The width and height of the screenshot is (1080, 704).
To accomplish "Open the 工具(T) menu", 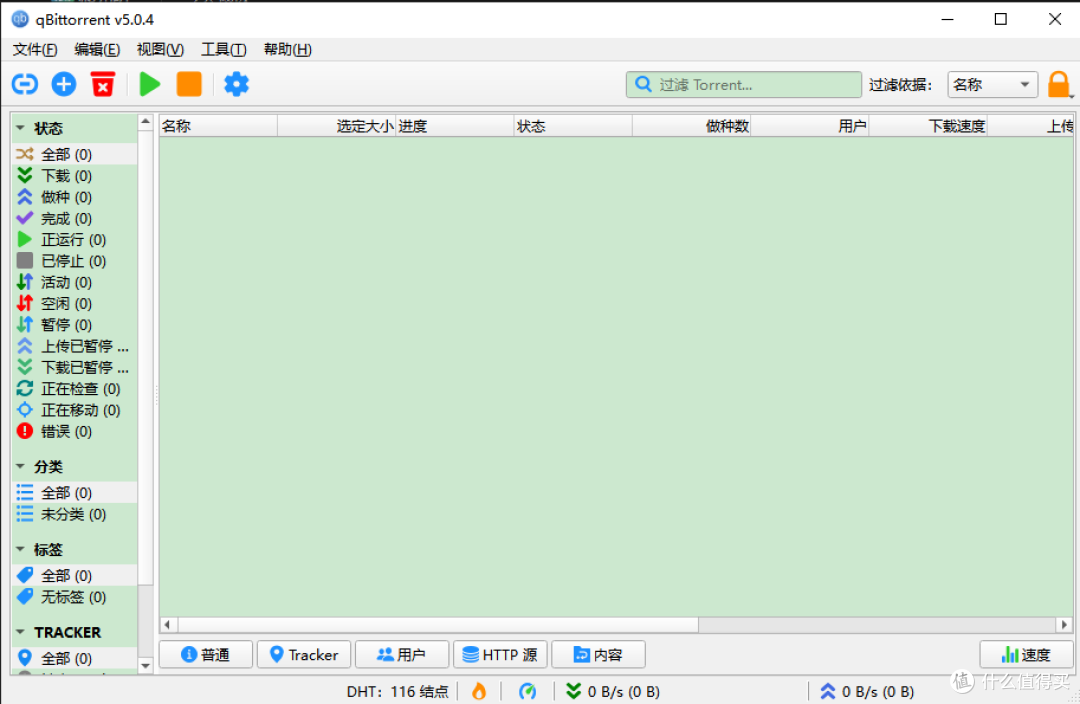I will click(x=223, y=50).
